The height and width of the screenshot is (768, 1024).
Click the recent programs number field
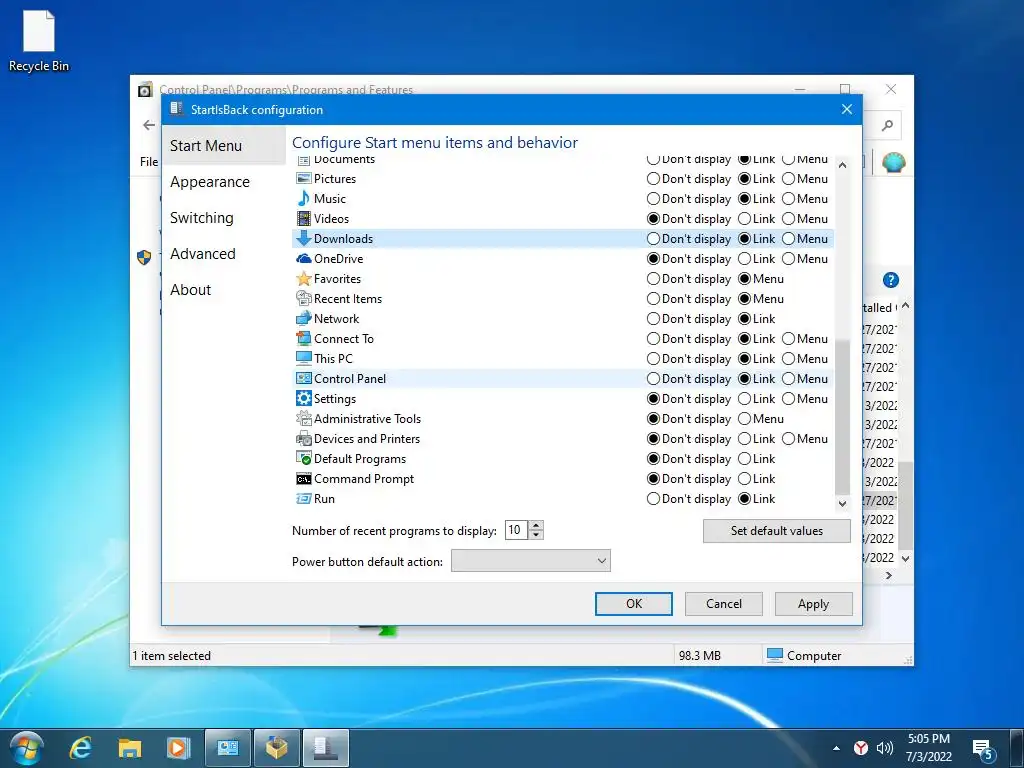(516, 530)
